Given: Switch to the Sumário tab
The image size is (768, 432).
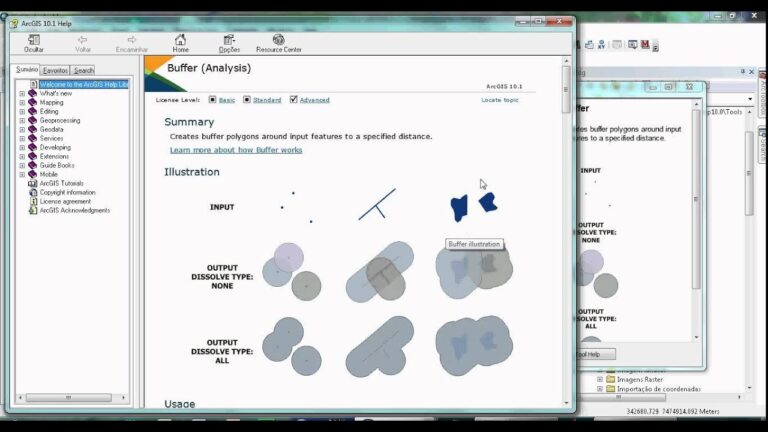Looking at the screenshot, I should coord(26,70).
